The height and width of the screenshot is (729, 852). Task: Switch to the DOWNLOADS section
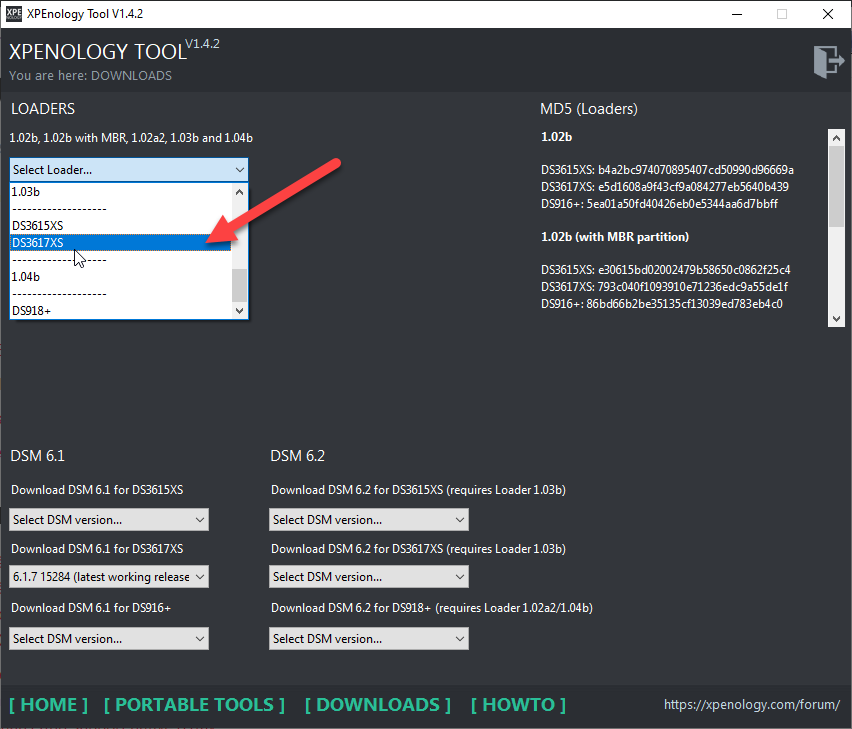[x=377, y=705]
